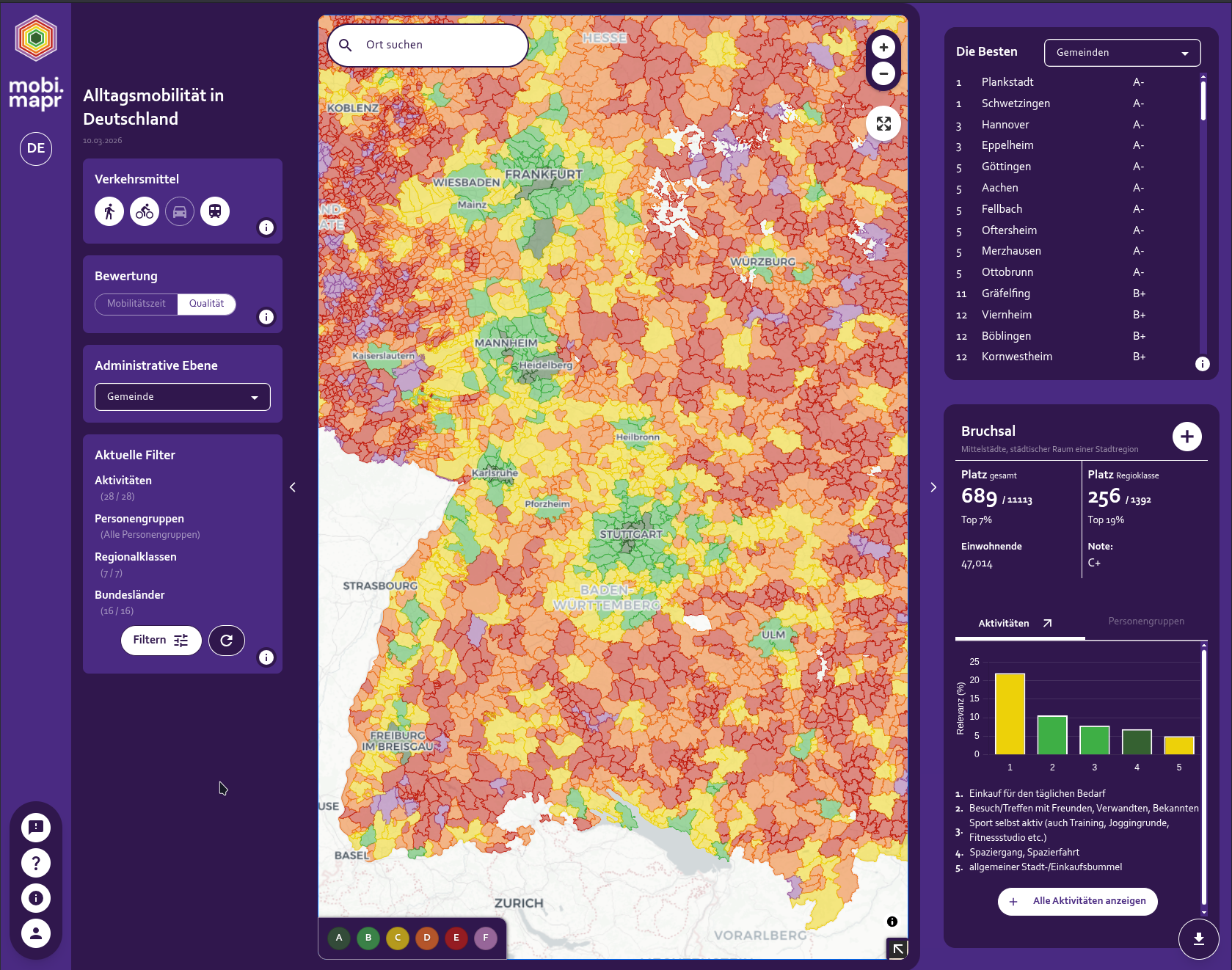Open the Die Besten Gemeinden dropdown

click(1122, 53)
